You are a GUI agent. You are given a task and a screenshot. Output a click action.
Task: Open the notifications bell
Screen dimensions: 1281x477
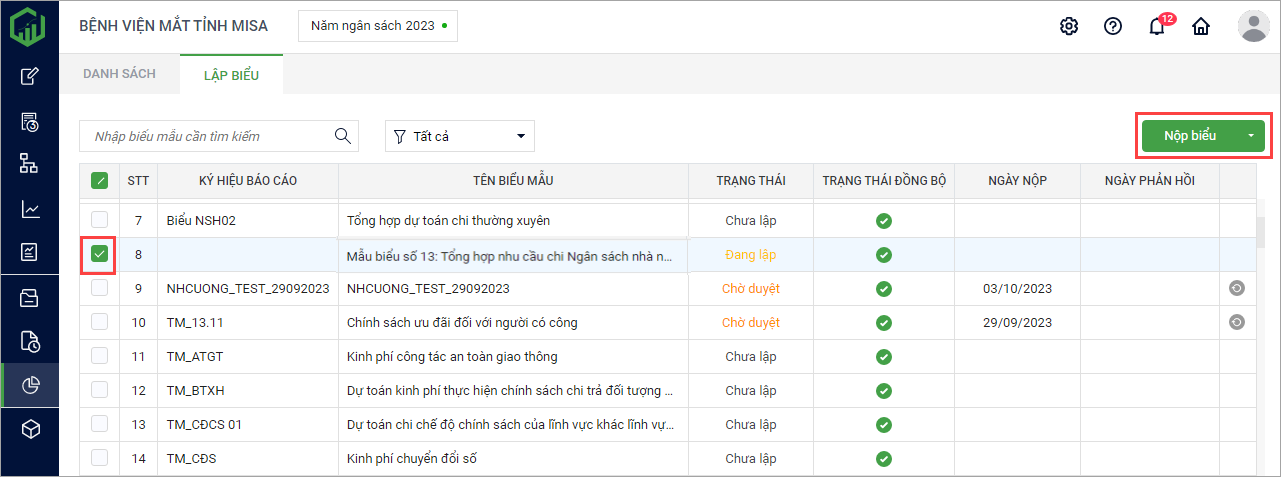click(x=1157, y=27)
